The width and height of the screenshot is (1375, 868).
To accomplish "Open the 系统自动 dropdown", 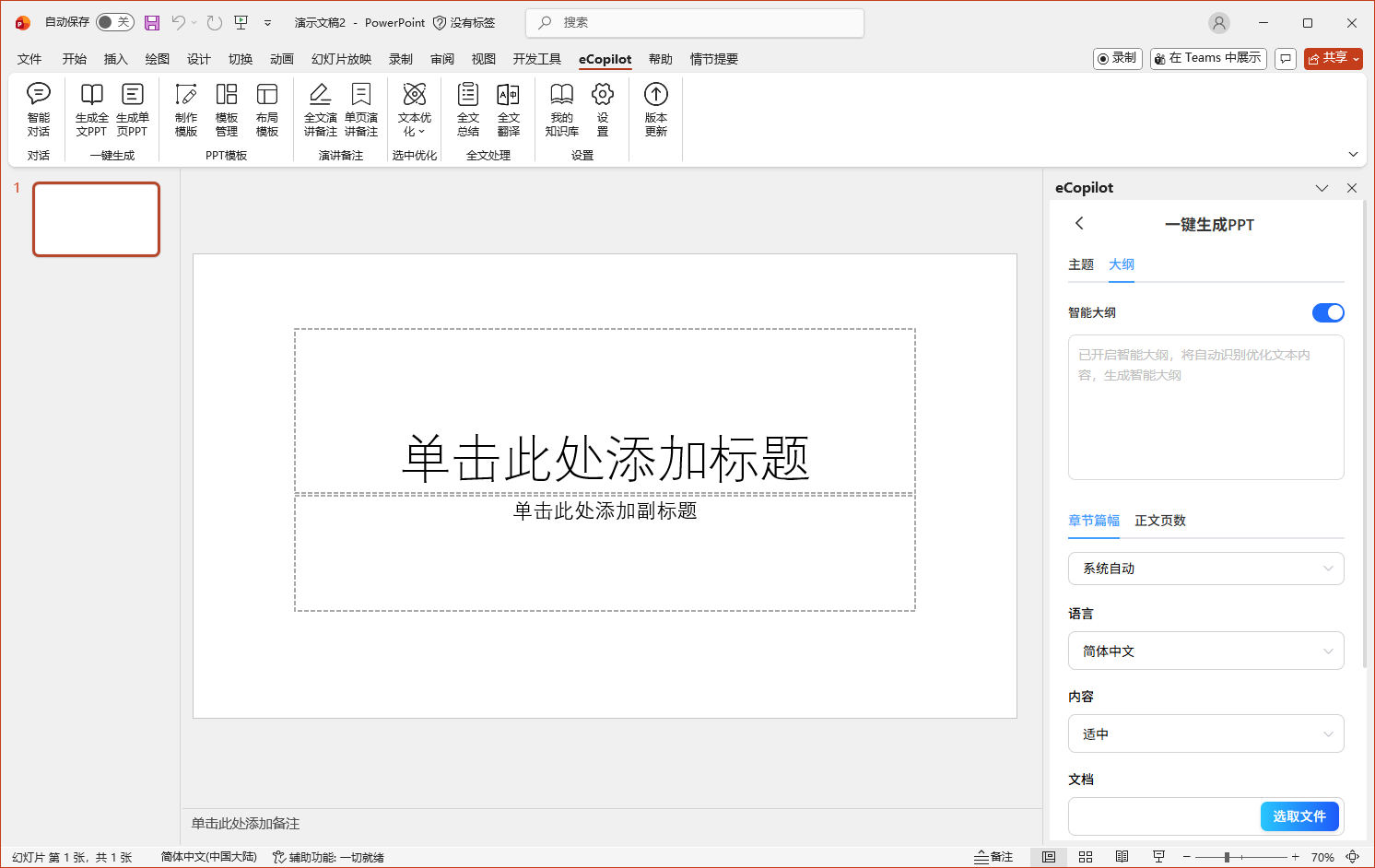I will (x=1205, y=569).
